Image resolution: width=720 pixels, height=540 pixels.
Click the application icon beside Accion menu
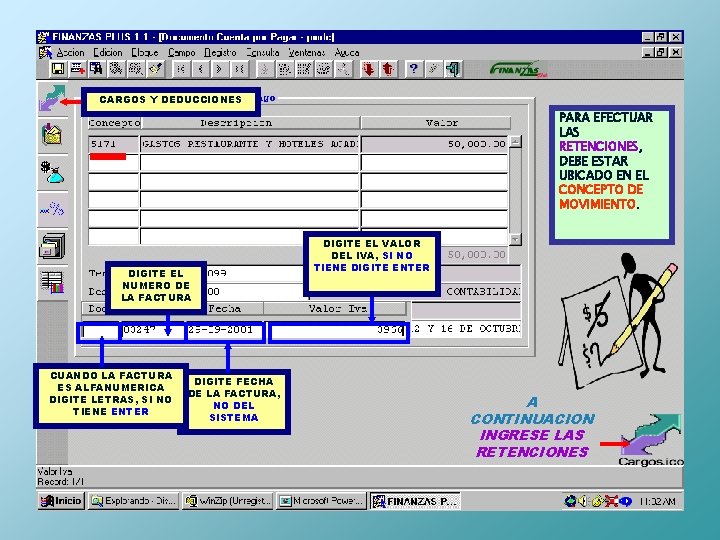click(45, 52)
